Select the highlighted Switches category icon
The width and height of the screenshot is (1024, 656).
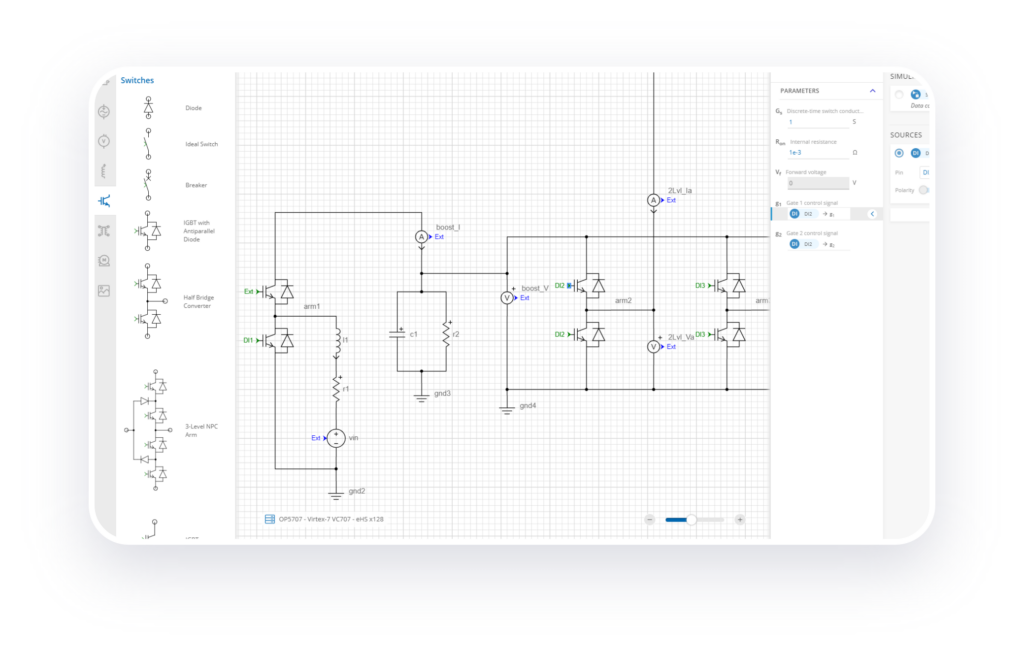pyautogui.click(x=104, y=201)
